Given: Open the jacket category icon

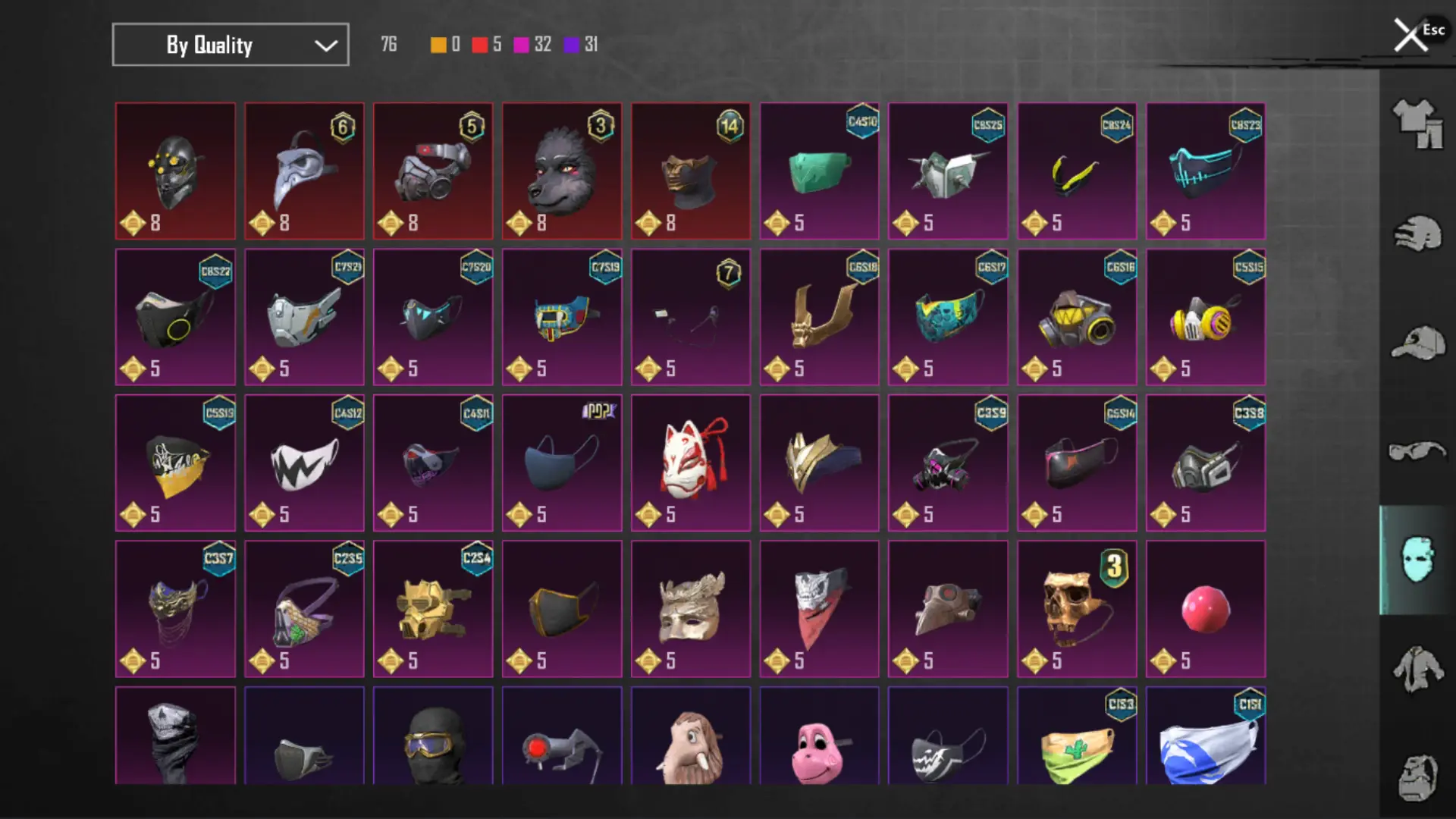Looking at the screenshot, I should pyautogui.click(x=1417, y=669).
